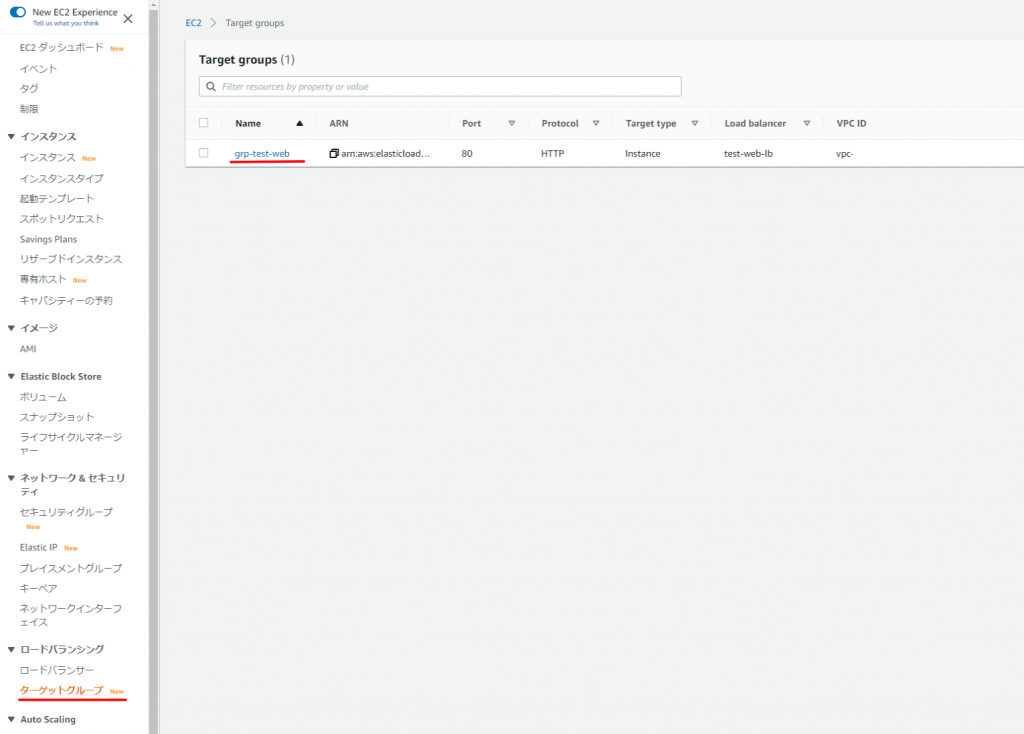The height and width of the screenshot is (734, 1024).
Task: Go to EC2 breadcrumb link
Action: tap(193, 23)
